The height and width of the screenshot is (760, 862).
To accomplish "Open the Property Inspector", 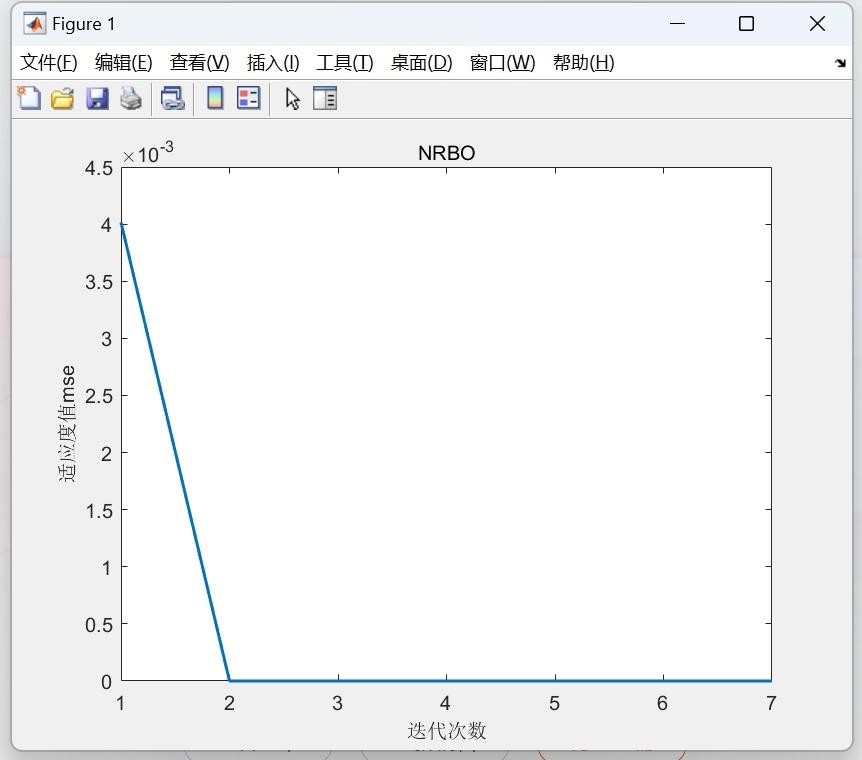I will click(x=324, y=98).
